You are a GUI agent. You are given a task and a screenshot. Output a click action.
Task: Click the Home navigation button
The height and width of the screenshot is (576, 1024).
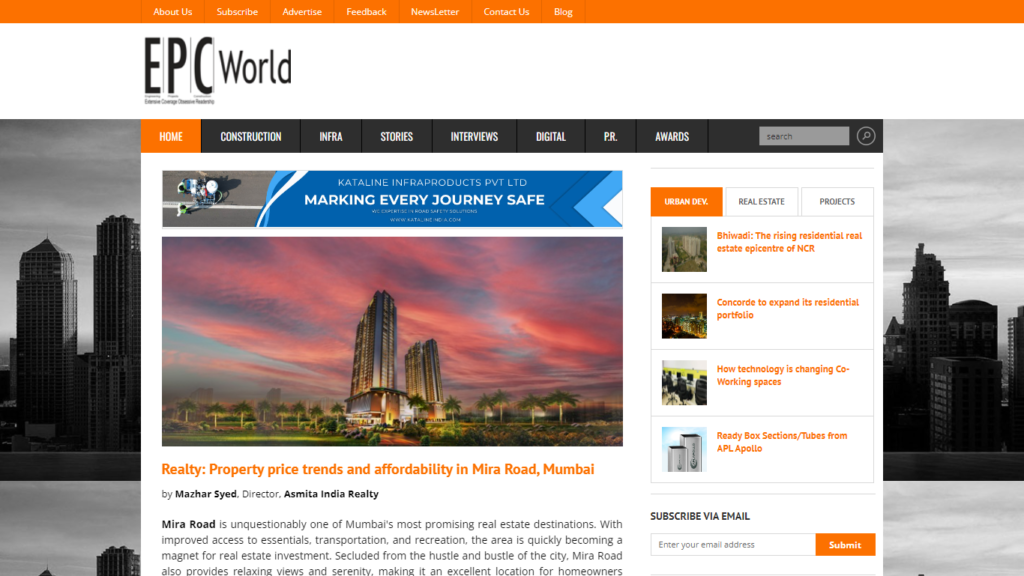tap(171, 137)
